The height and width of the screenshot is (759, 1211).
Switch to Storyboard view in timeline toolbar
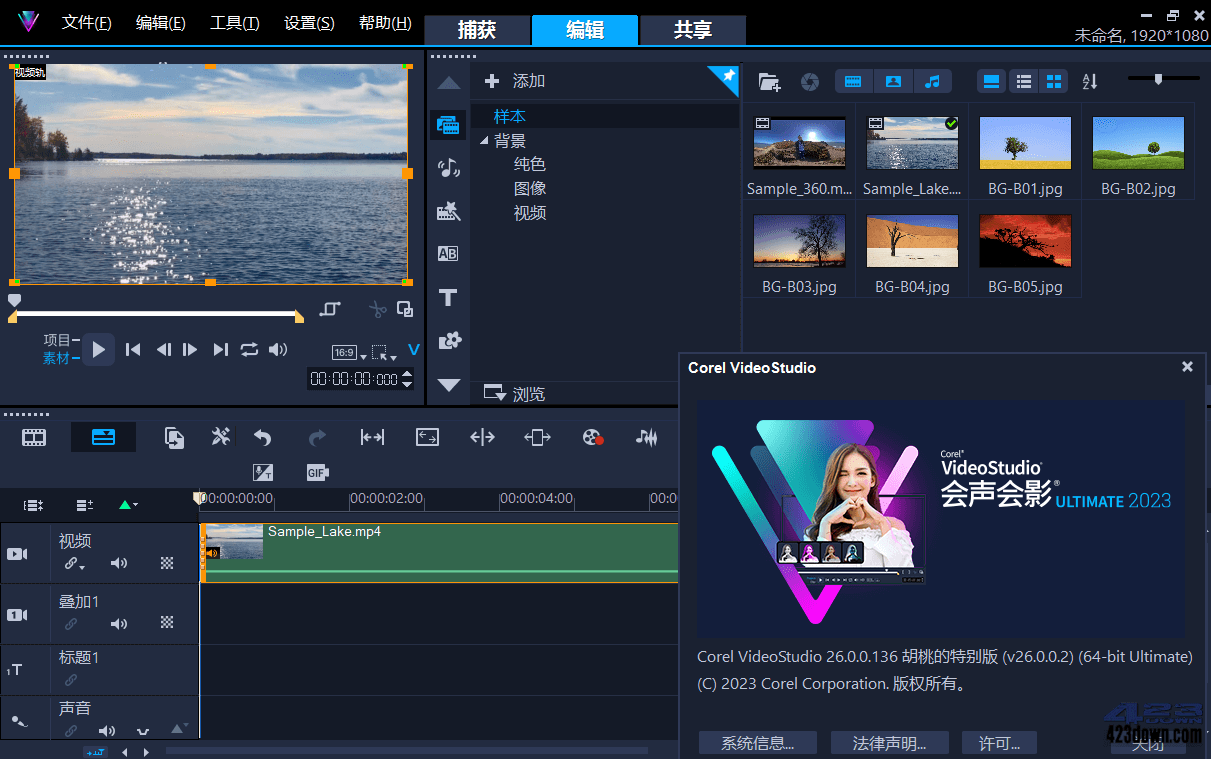(x=33, y=437)
